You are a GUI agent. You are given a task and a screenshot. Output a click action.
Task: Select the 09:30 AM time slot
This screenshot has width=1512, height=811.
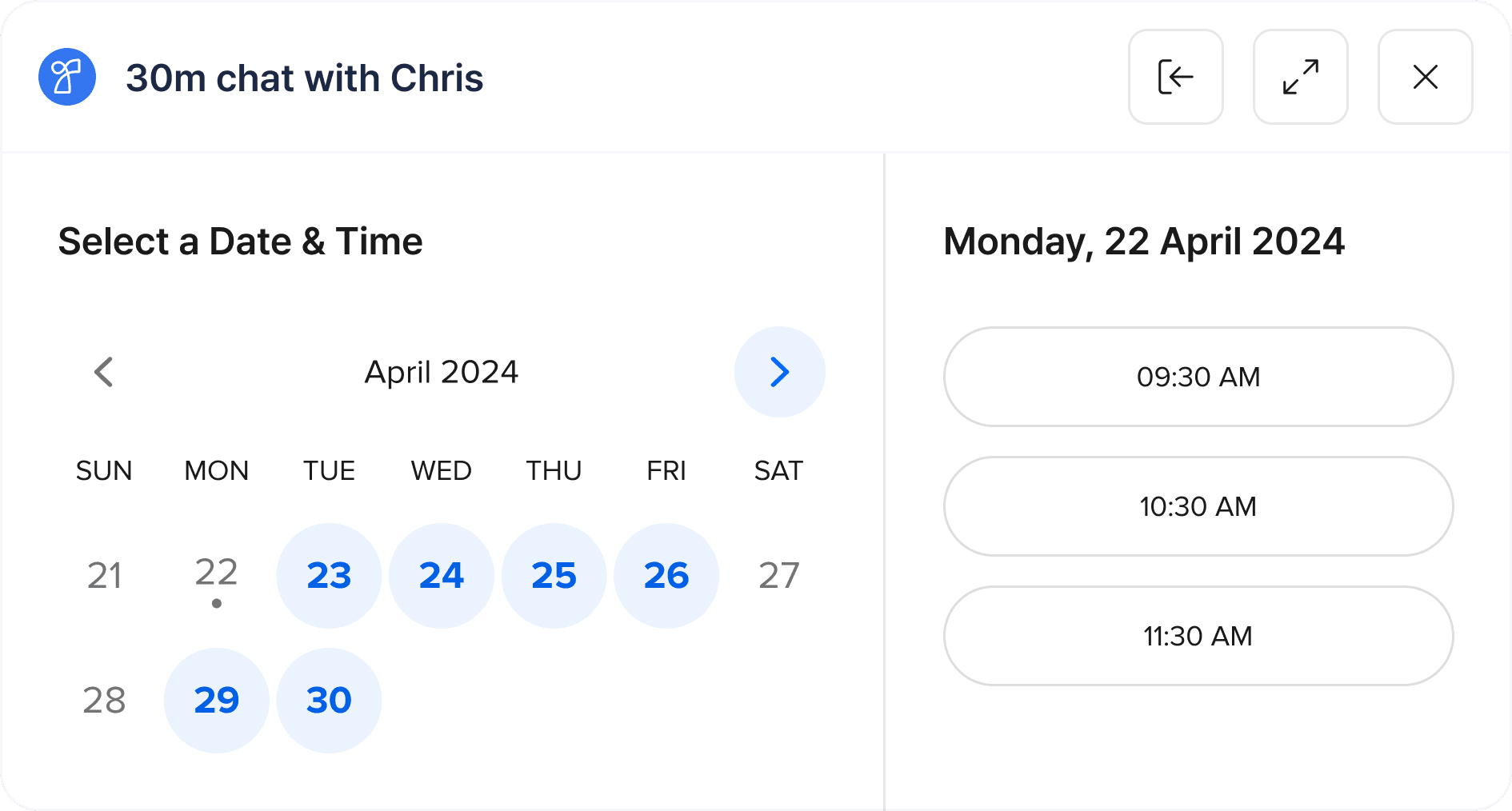click(1198, 377)
